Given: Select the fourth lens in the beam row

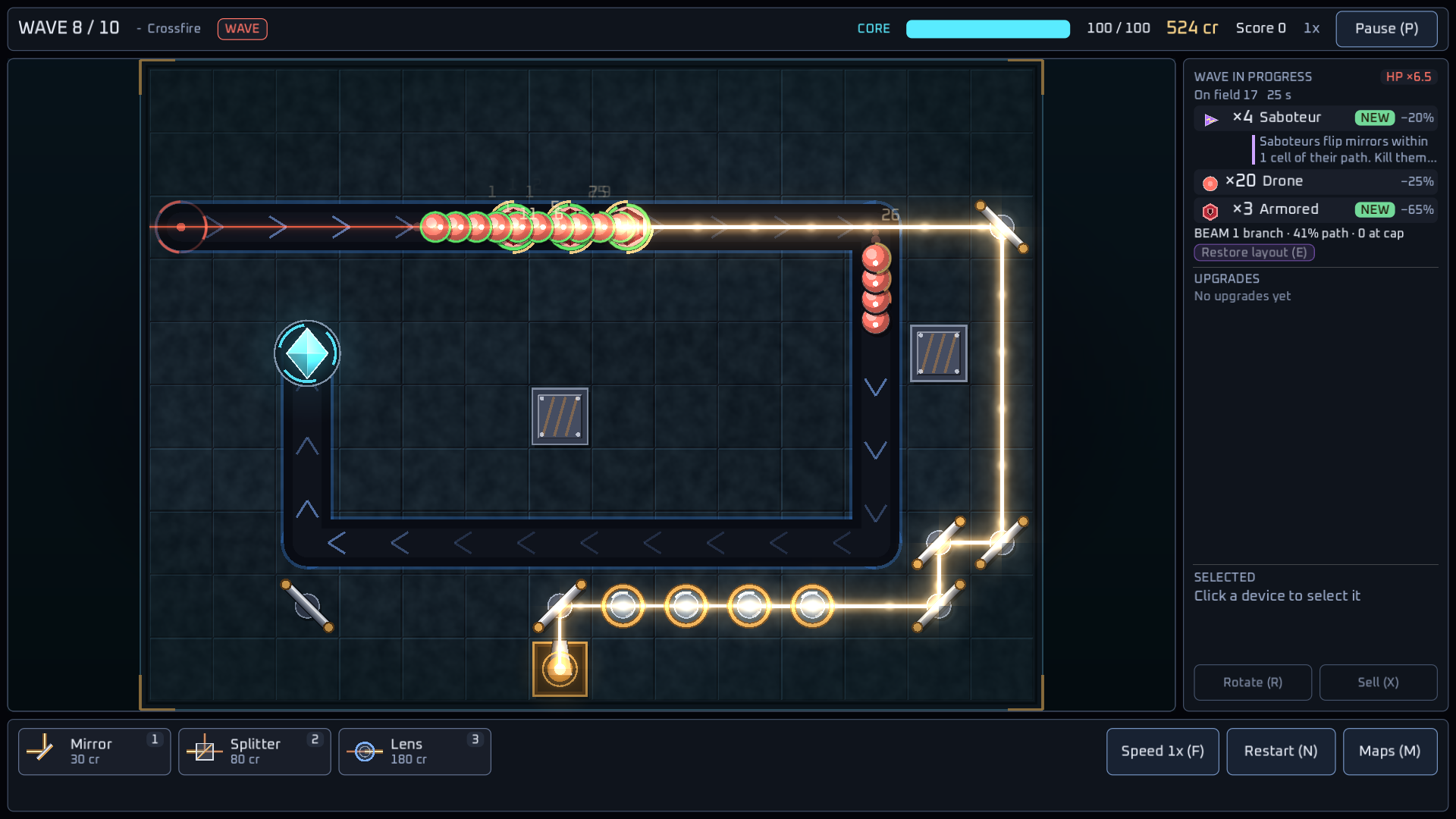Looking at the screenshot, I should 812,606.
